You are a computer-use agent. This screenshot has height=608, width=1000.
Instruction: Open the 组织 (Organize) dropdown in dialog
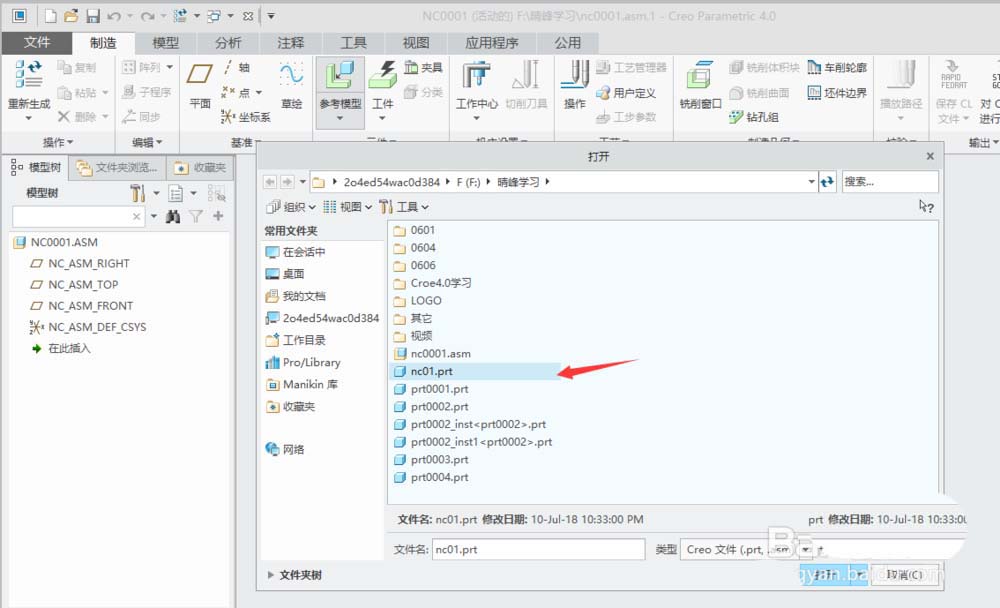[x=291, y=207]
